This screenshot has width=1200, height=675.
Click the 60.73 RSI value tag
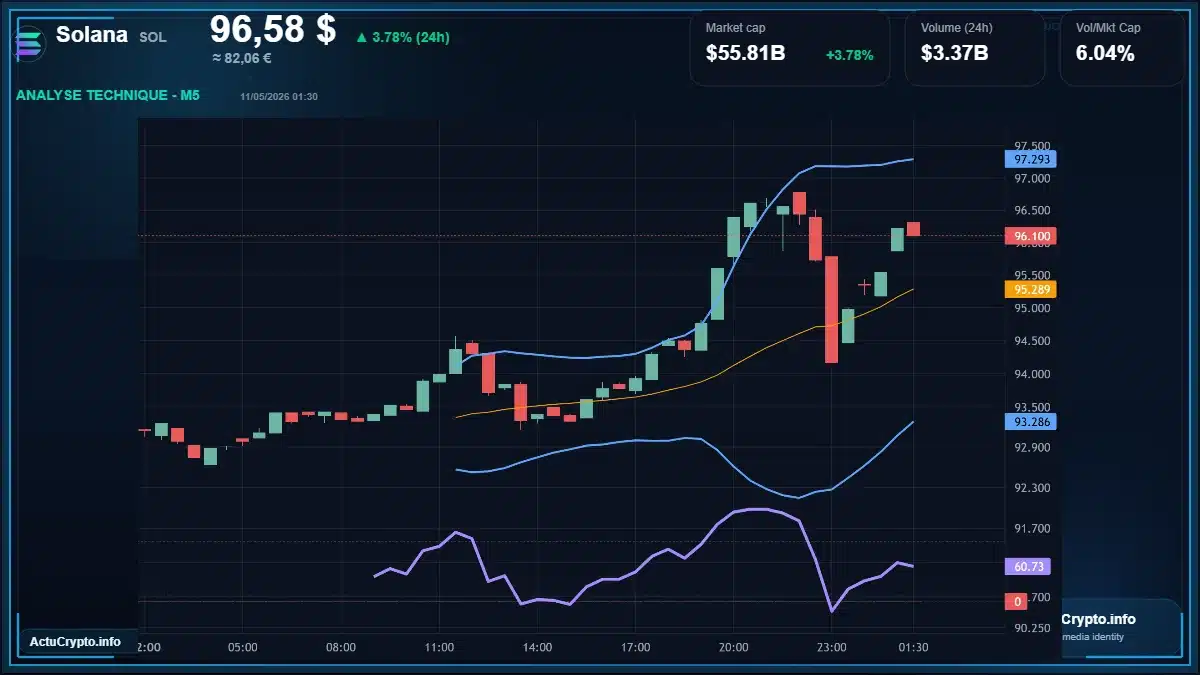click(1030, 566)
